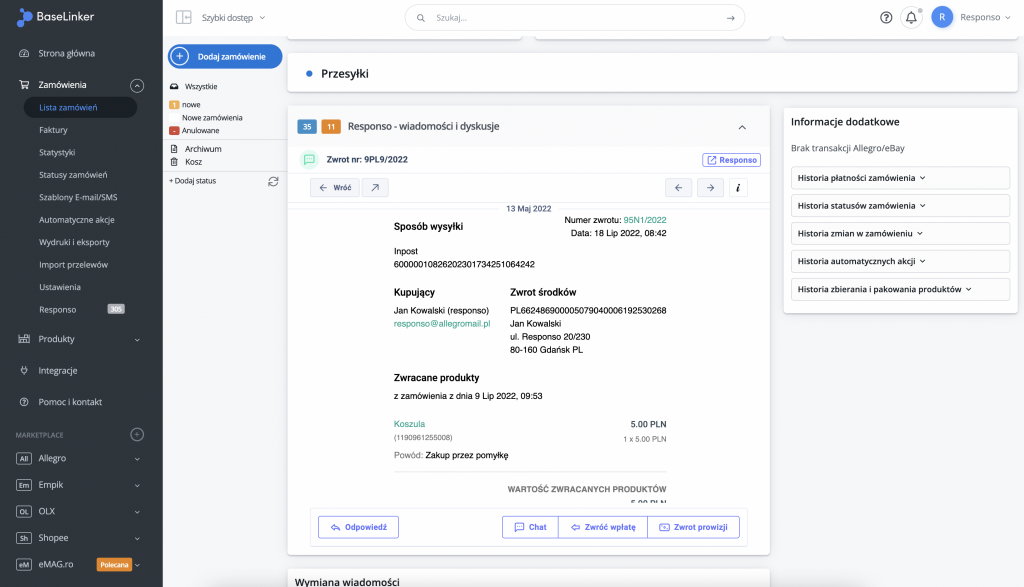Image resolution: width=1024 pixels, height=587 pixels.
Task: Click the search arrow submit icon
Action: [731, 18]
